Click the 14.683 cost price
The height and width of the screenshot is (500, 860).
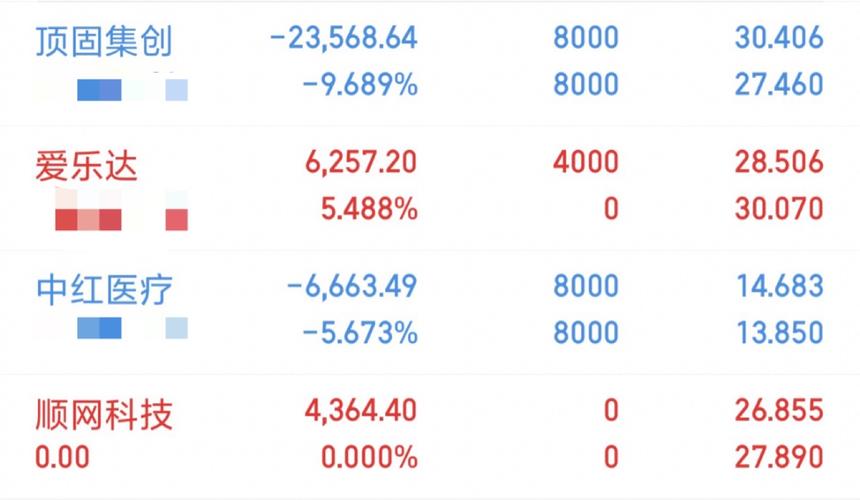[x=778, y=287]
